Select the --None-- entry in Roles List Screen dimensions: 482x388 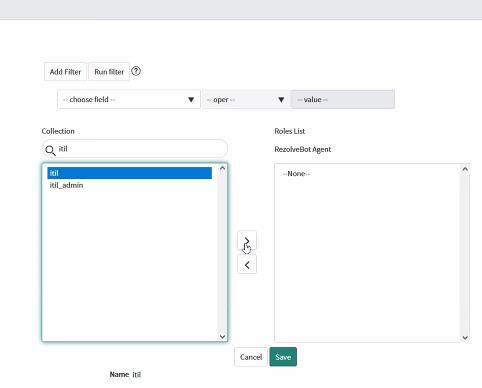tap(296, 174)
